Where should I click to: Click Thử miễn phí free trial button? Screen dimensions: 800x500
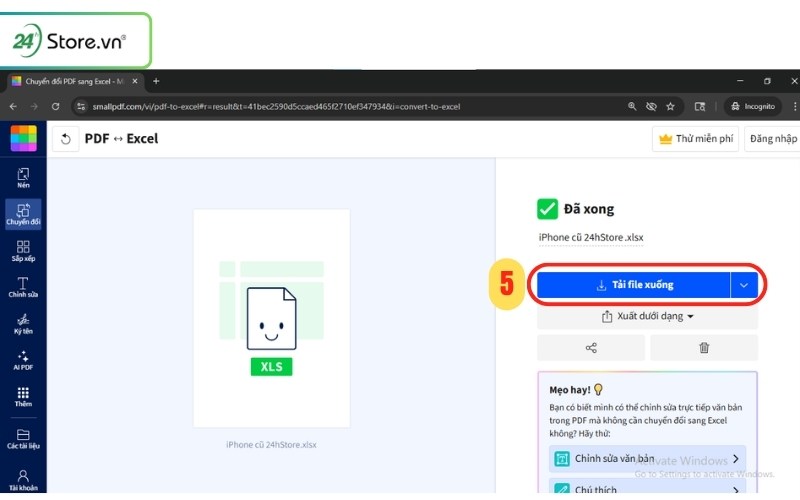[695, 139]
